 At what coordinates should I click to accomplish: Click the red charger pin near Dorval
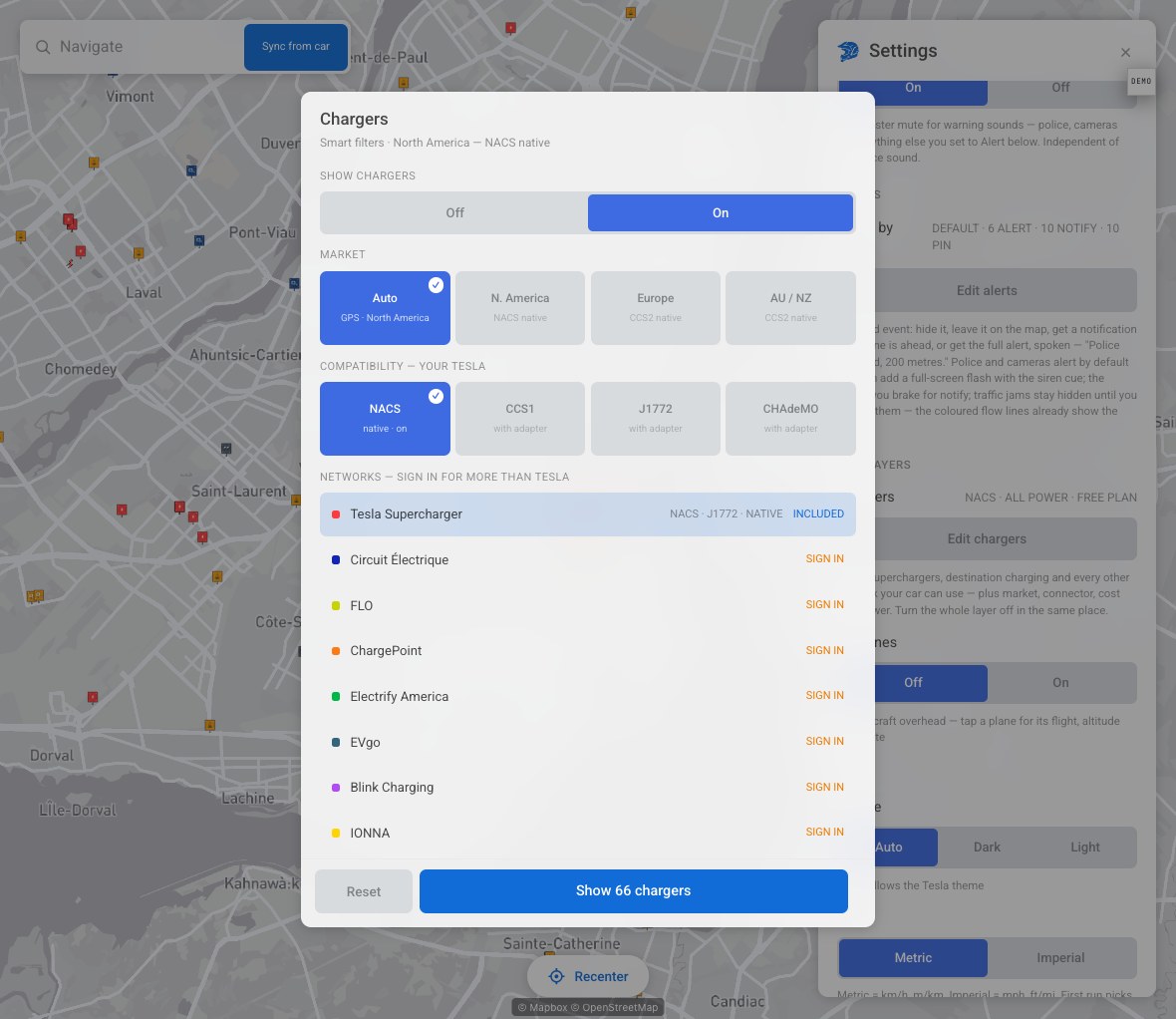(x=93, y=698)
